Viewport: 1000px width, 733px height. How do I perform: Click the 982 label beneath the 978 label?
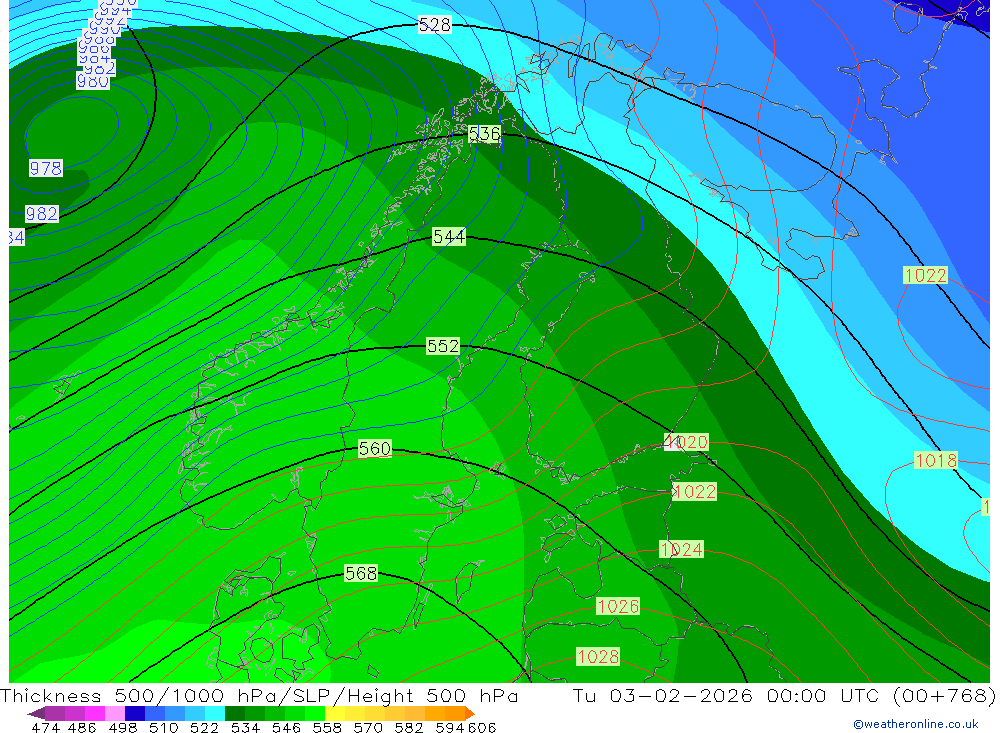(x=42, y=214)
